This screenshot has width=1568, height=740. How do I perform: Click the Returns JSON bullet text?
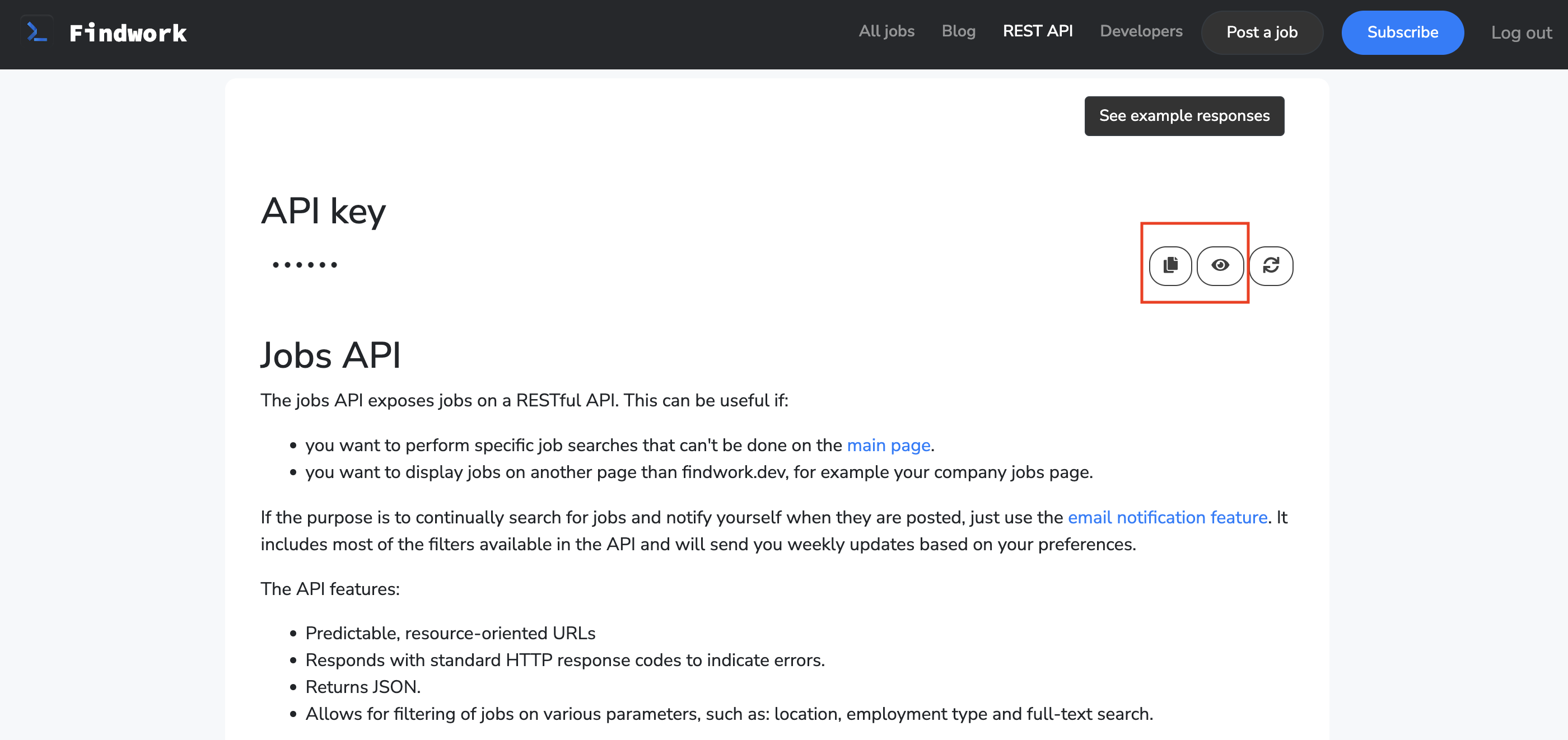pos(363,686)
